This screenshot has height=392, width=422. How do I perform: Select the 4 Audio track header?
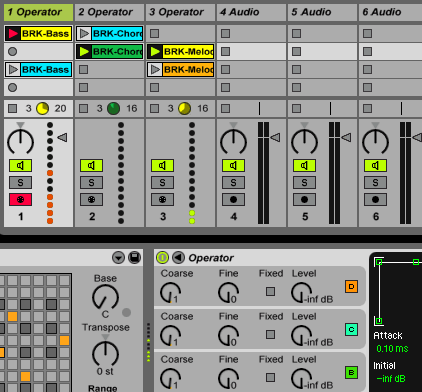pos(251,12)
